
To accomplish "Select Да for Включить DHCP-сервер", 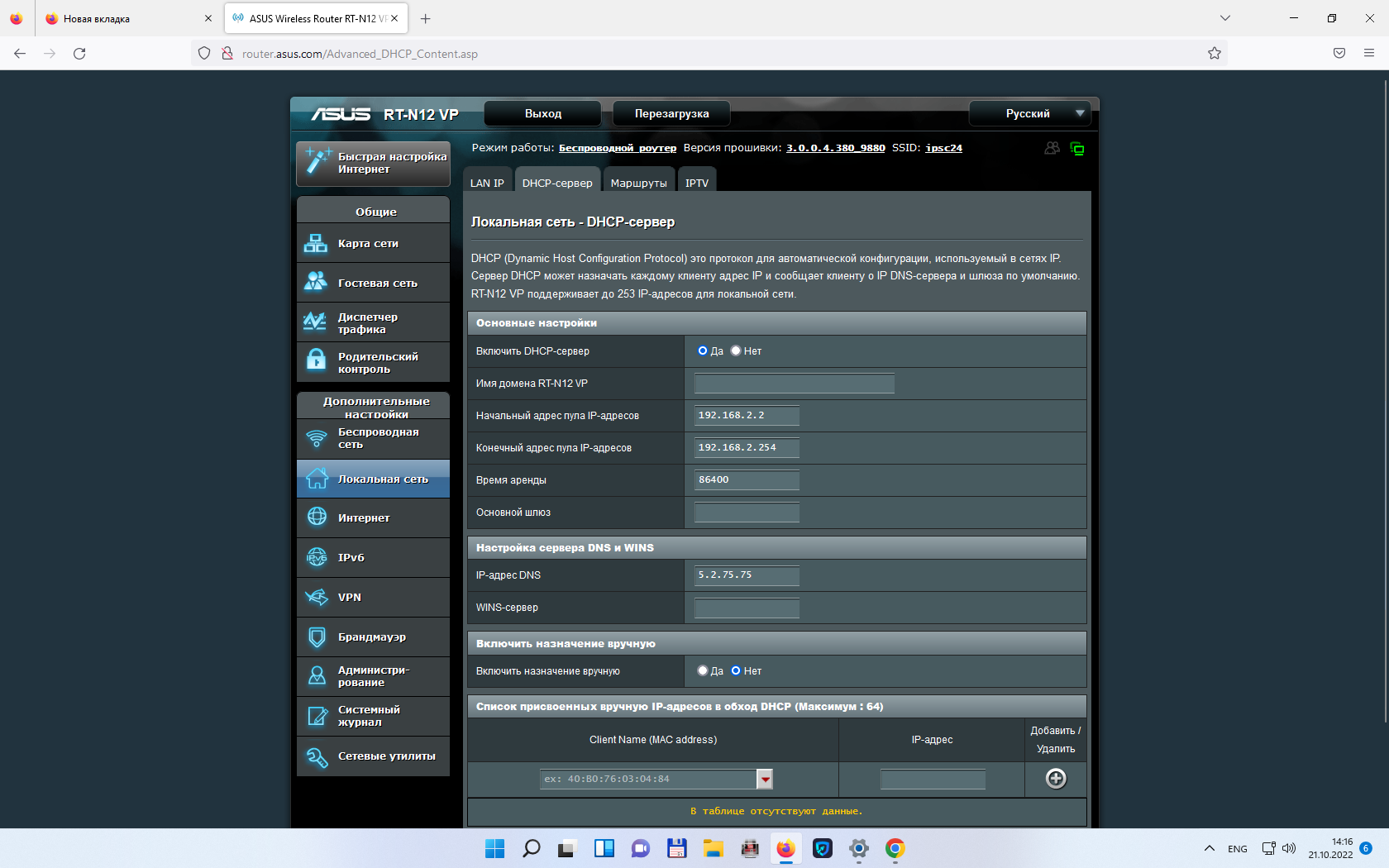I will [703, 351].
